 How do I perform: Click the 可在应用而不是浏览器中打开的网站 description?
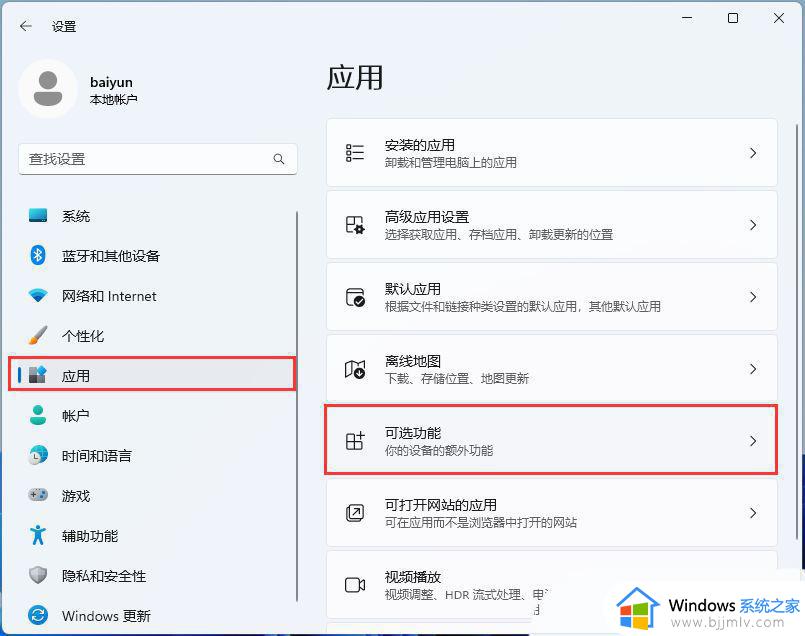tap(481, 523)
